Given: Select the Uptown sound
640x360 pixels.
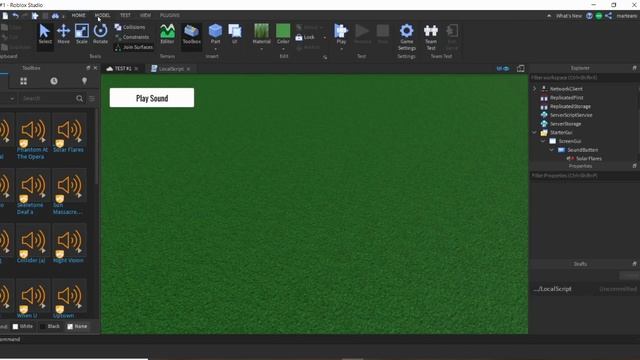Looking at the screenshot, I should 69,299.
